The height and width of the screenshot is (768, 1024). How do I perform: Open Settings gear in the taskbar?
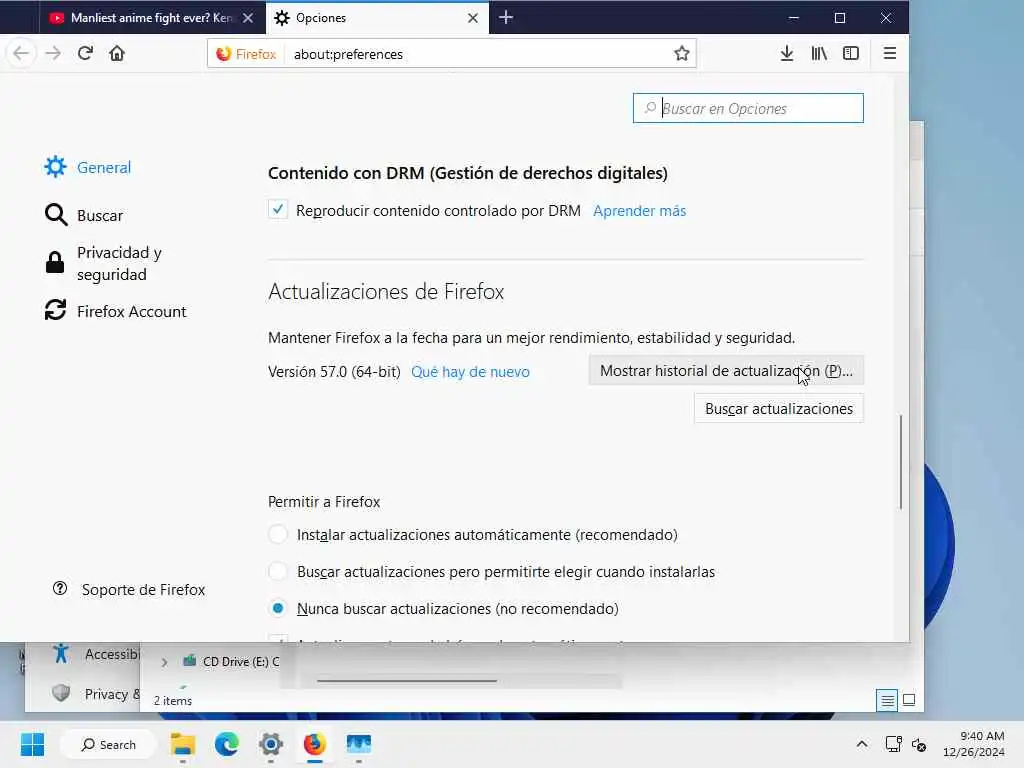point(270,744)
